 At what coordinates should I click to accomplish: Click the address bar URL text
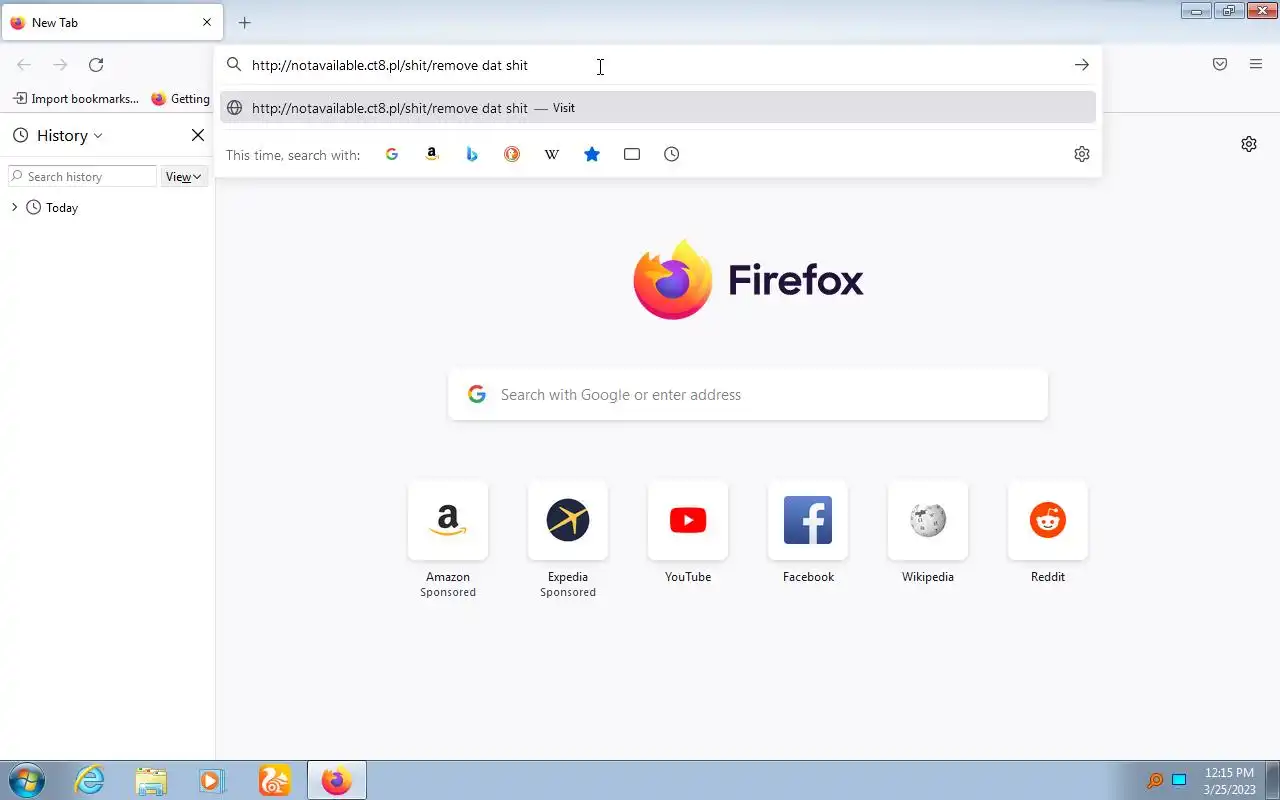390,65
